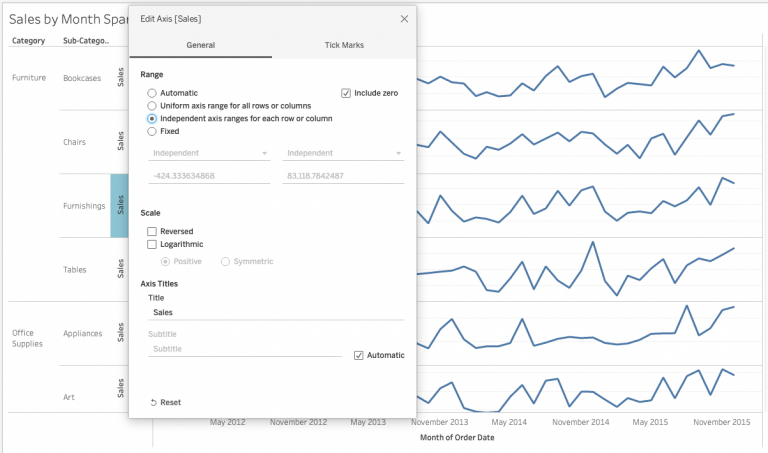The height and width of the screenshot is (453, 768).
Task: Click the axis Title input field
Action: point(275,312)
